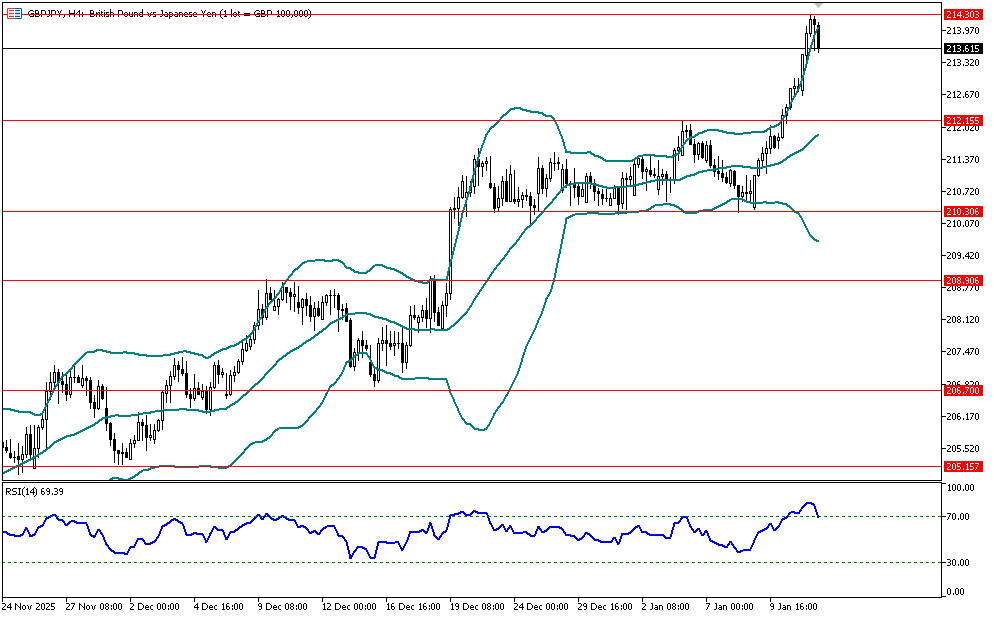Select the red 206.700 price level label
This screenshot has width=994, height=618.
tap(961, 390)
